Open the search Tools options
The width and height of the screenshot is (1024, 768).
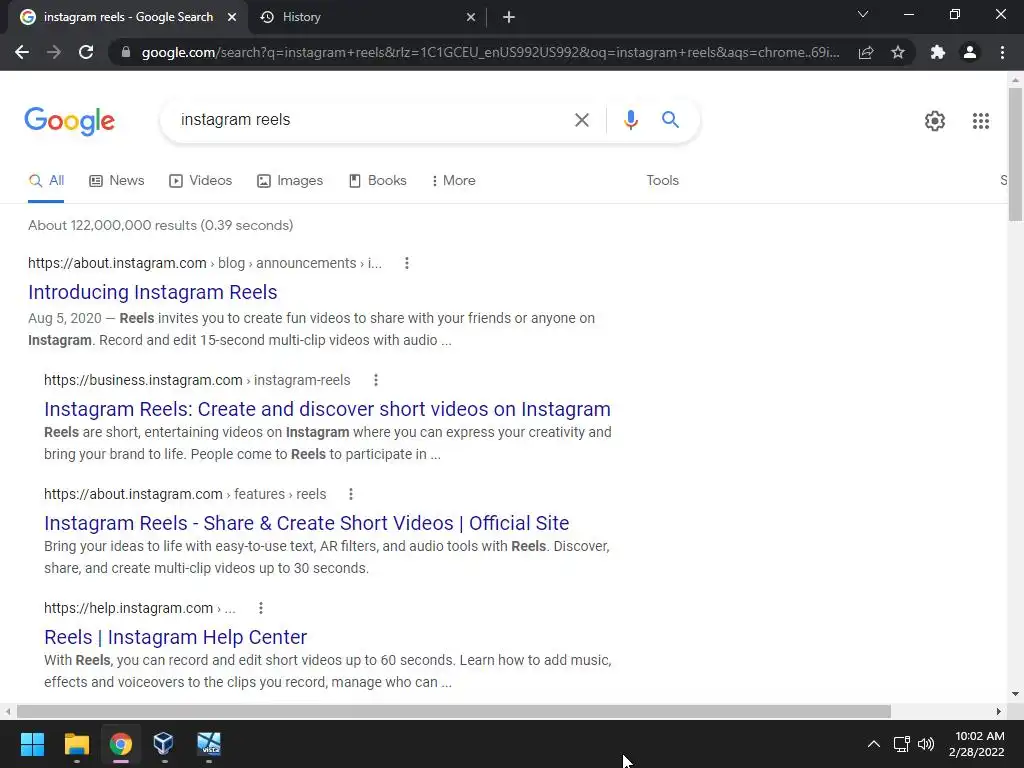point(662,180)
